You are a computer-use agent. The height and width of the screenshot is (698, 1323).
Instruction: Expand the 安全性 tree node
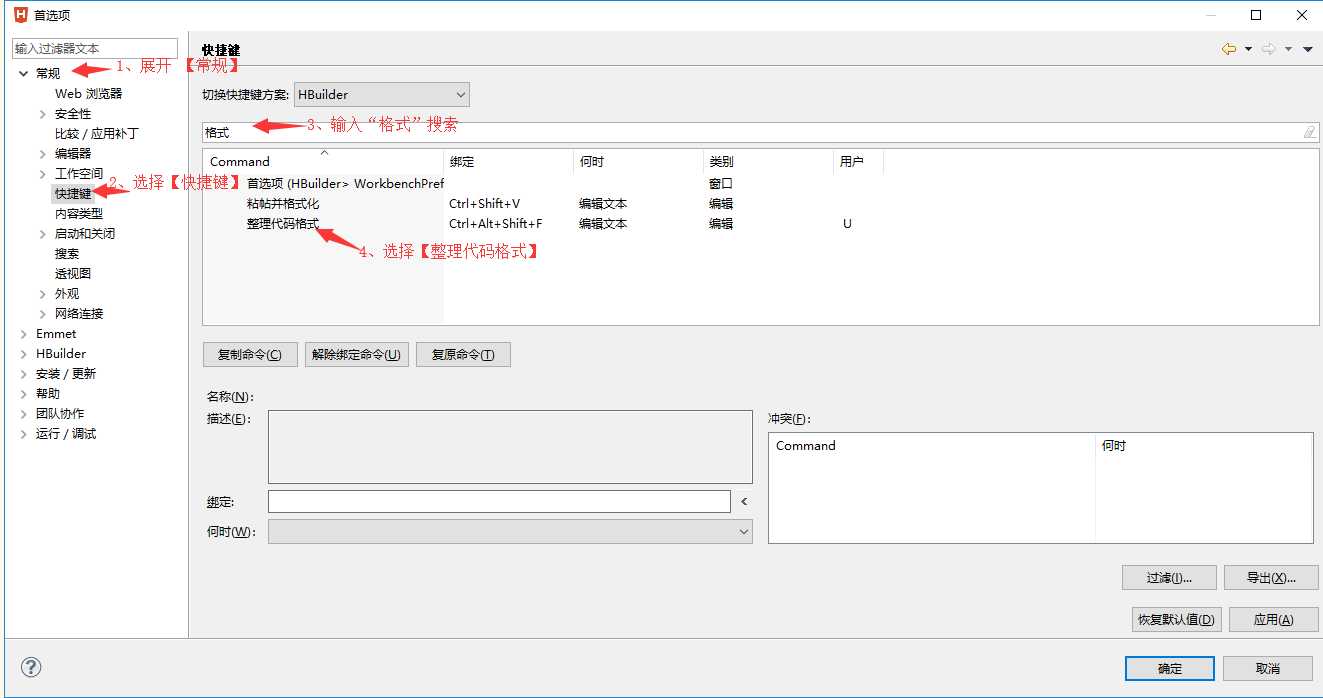click(42, 114)
